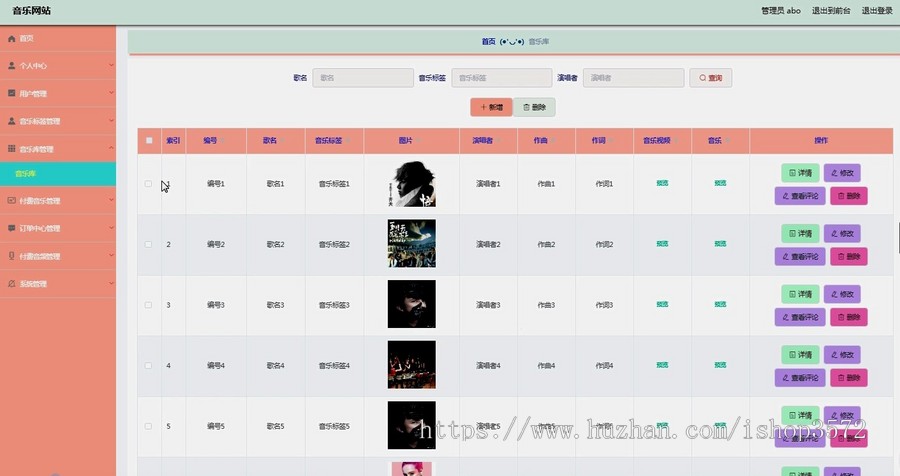
Task: Open 详情 for row 编号3
Action: 800,294
